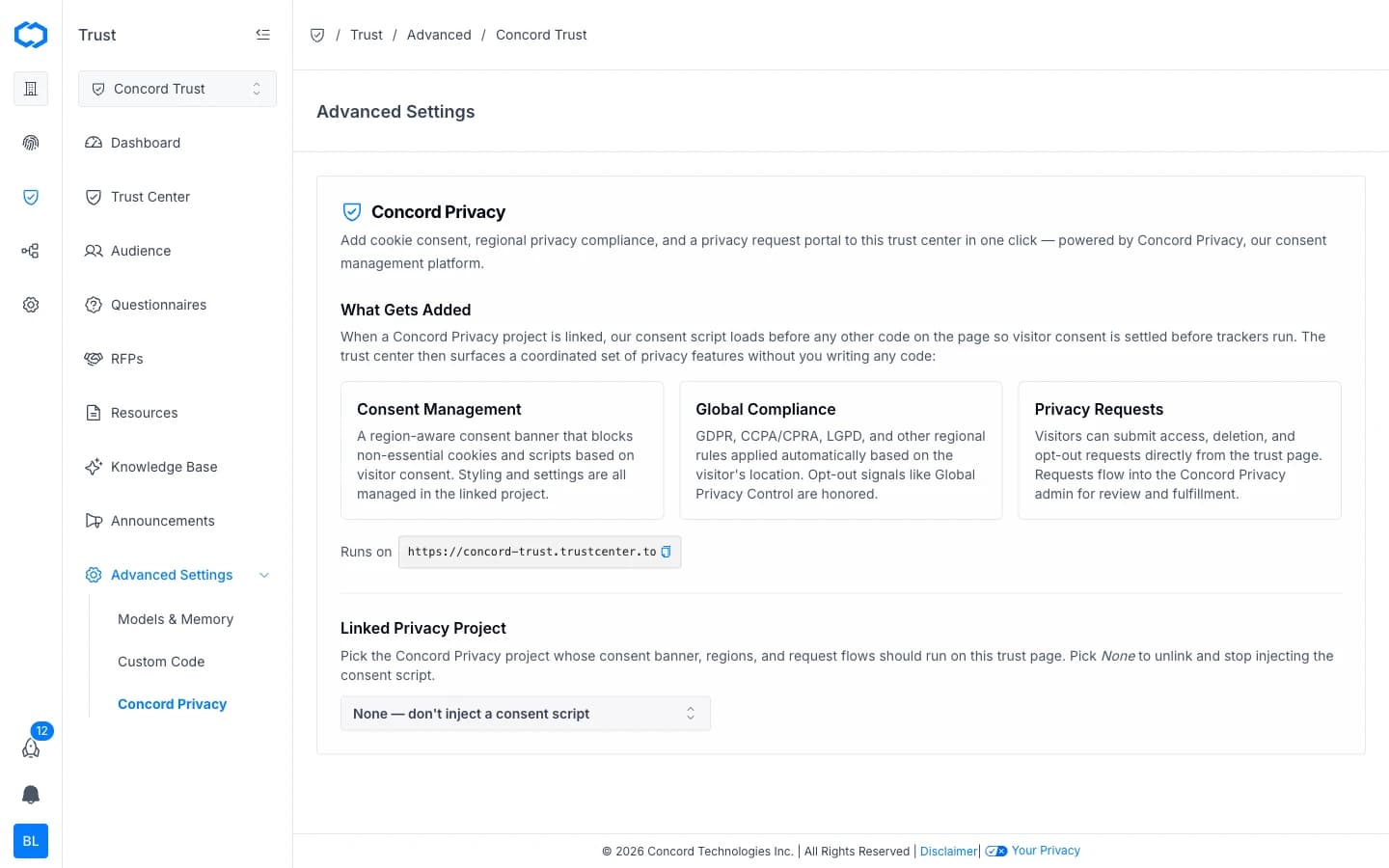Click the privacy choices icon in footer

click(996, 851)
